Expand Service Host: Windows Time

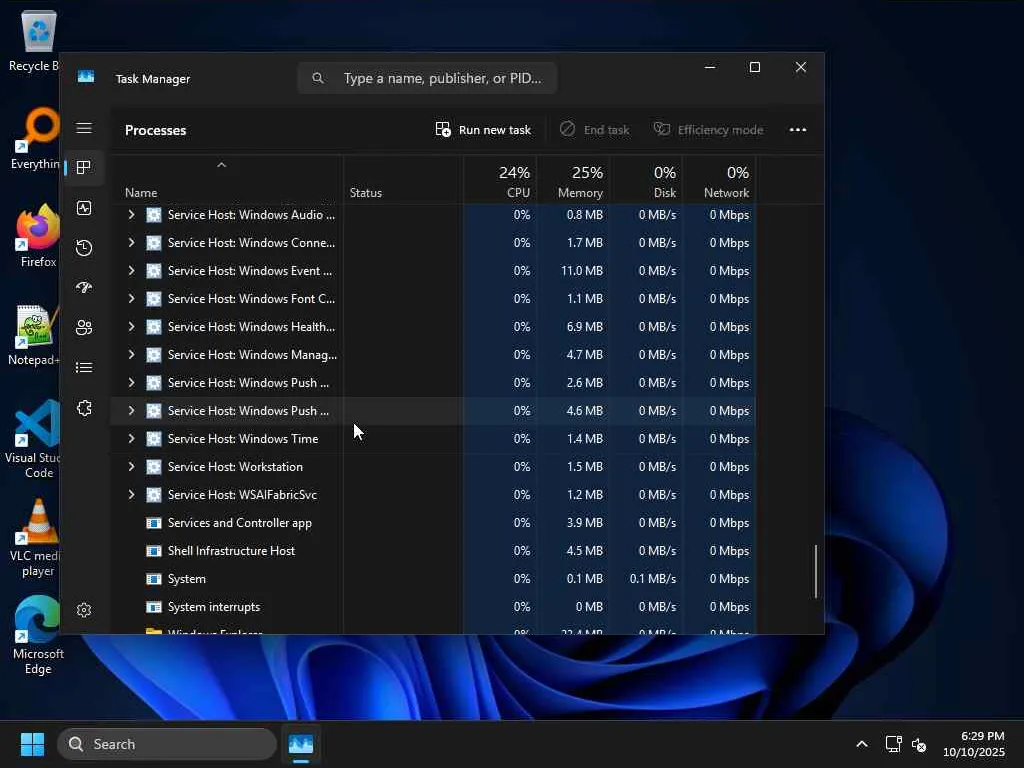click(x=131, y=439)
